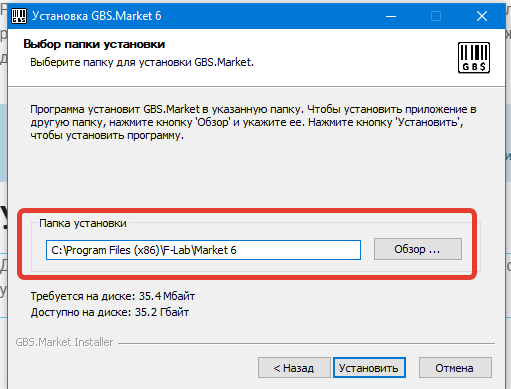The width and height of the screenshot is (511, 389).
Task: Cancel setup using the Отмена button
Action: click(x=455, y=368)
